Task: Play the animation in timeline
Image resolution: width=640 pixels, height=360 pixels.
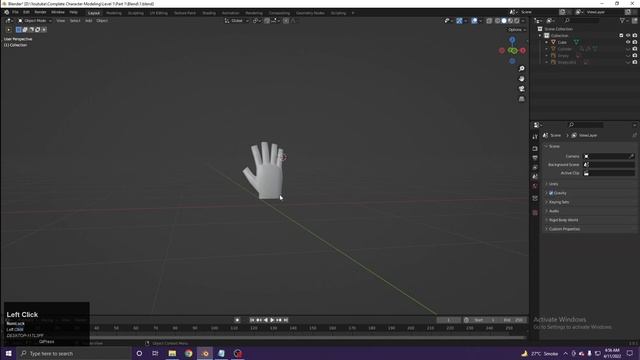Action: coord(272,320)
